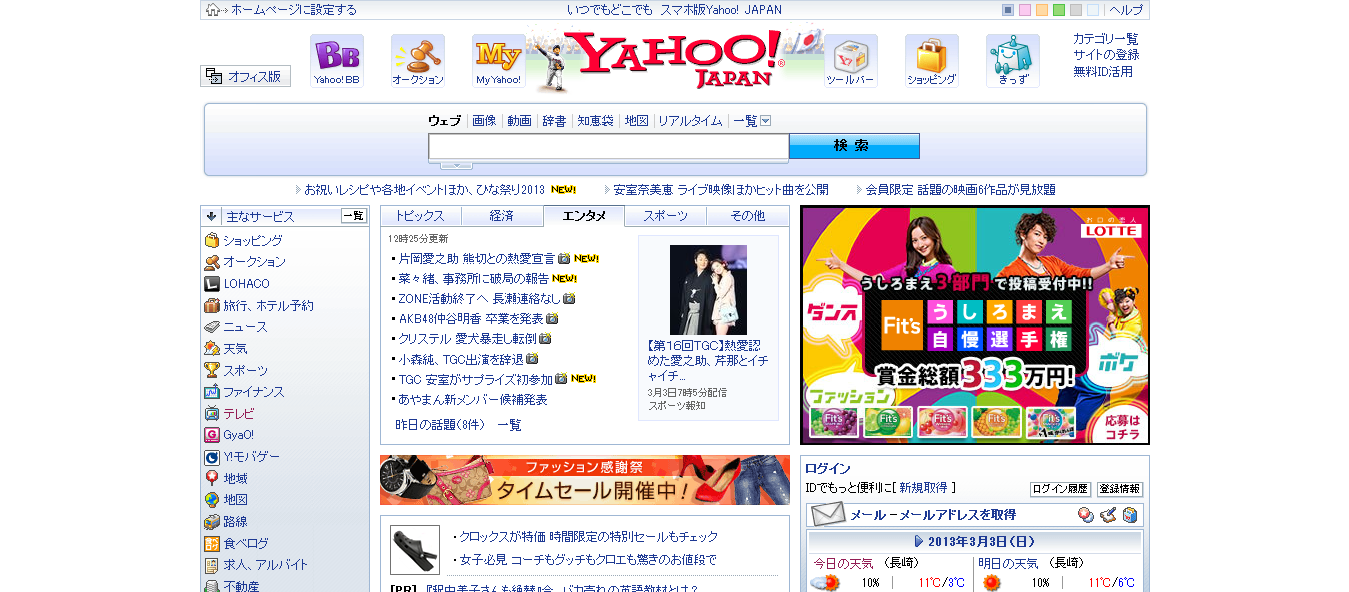Click the train icon for 路線

(x=212, y=522)
